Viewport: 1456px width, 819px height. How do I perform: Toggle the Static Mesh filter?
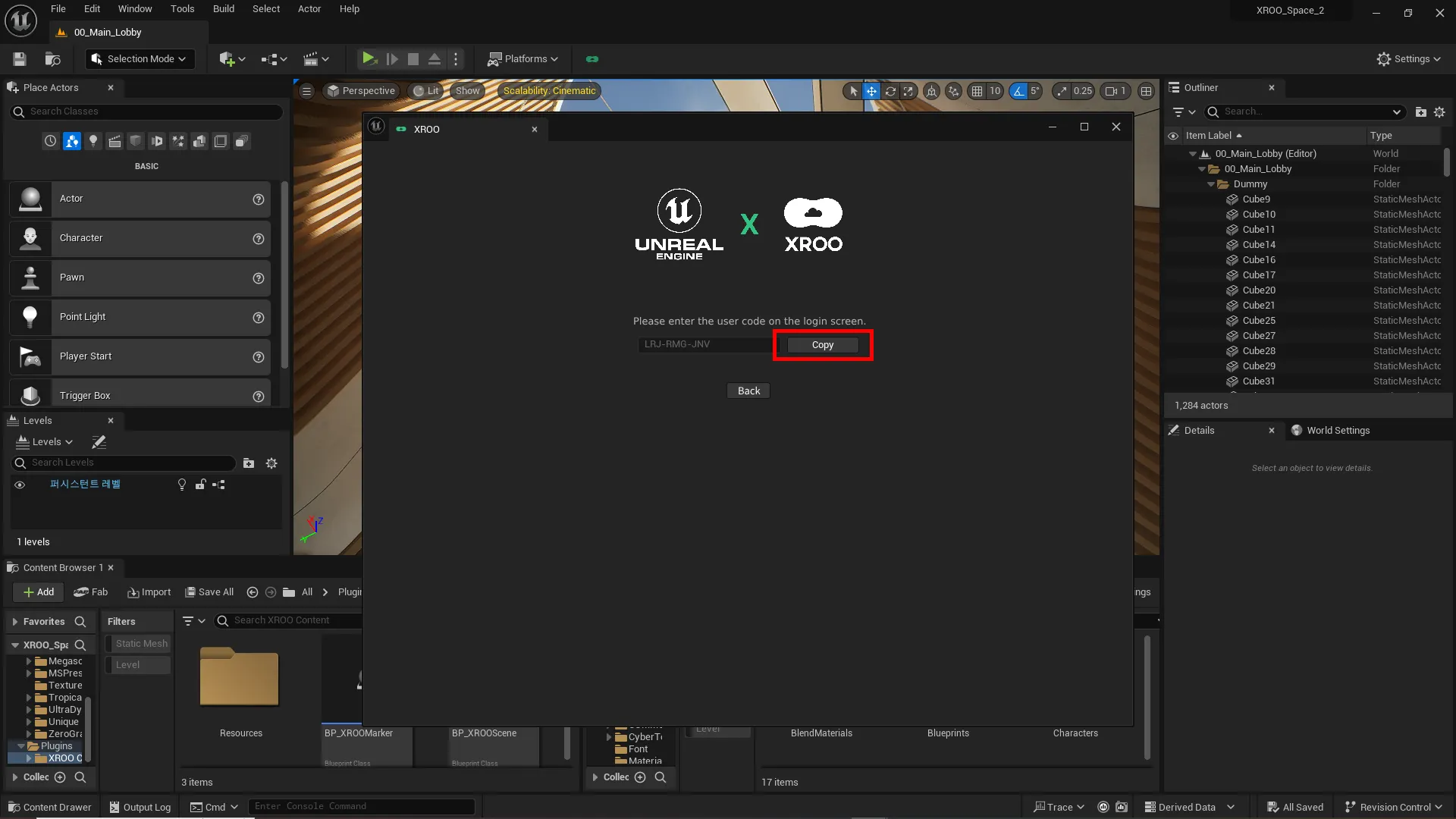[138, 644]
